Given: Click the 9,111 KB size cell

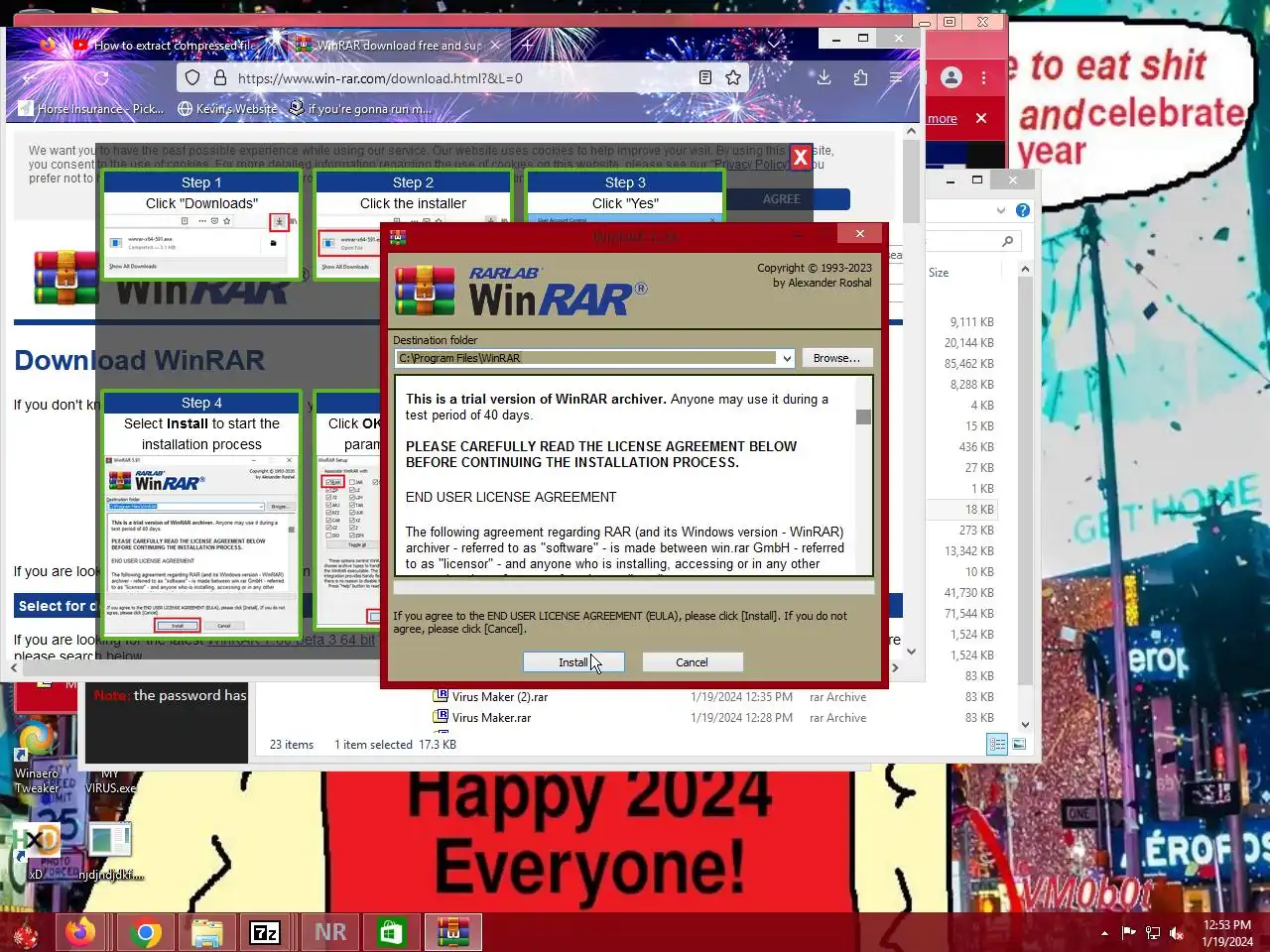Looking at the screenshot, I should coord(971,322).
